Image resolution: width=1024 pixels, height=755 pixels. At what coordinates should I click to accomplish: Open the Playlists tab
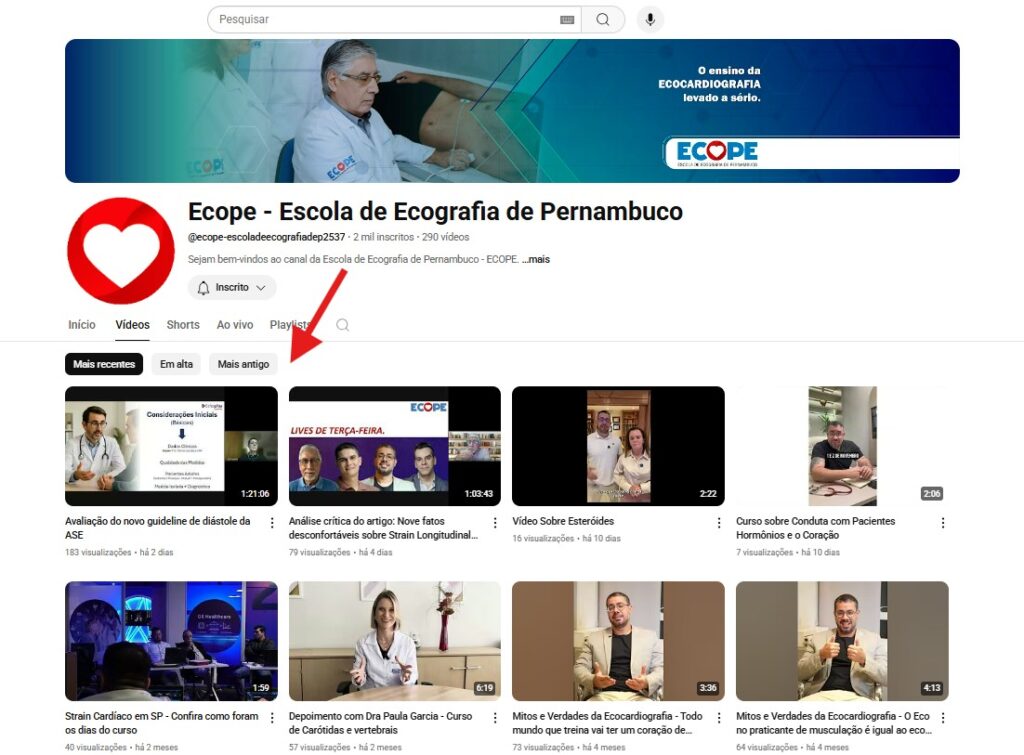click(x=290, y=325)
